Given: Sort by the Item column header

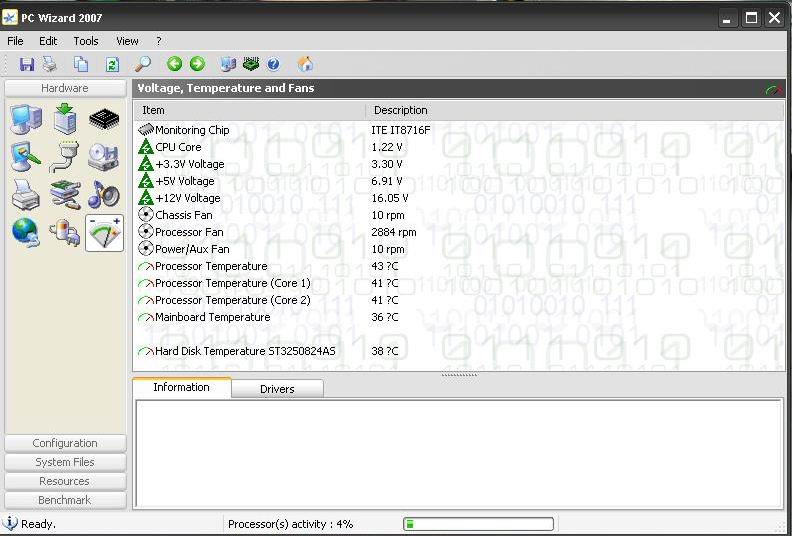Looking at the screenshot, I should click(250, 110).
